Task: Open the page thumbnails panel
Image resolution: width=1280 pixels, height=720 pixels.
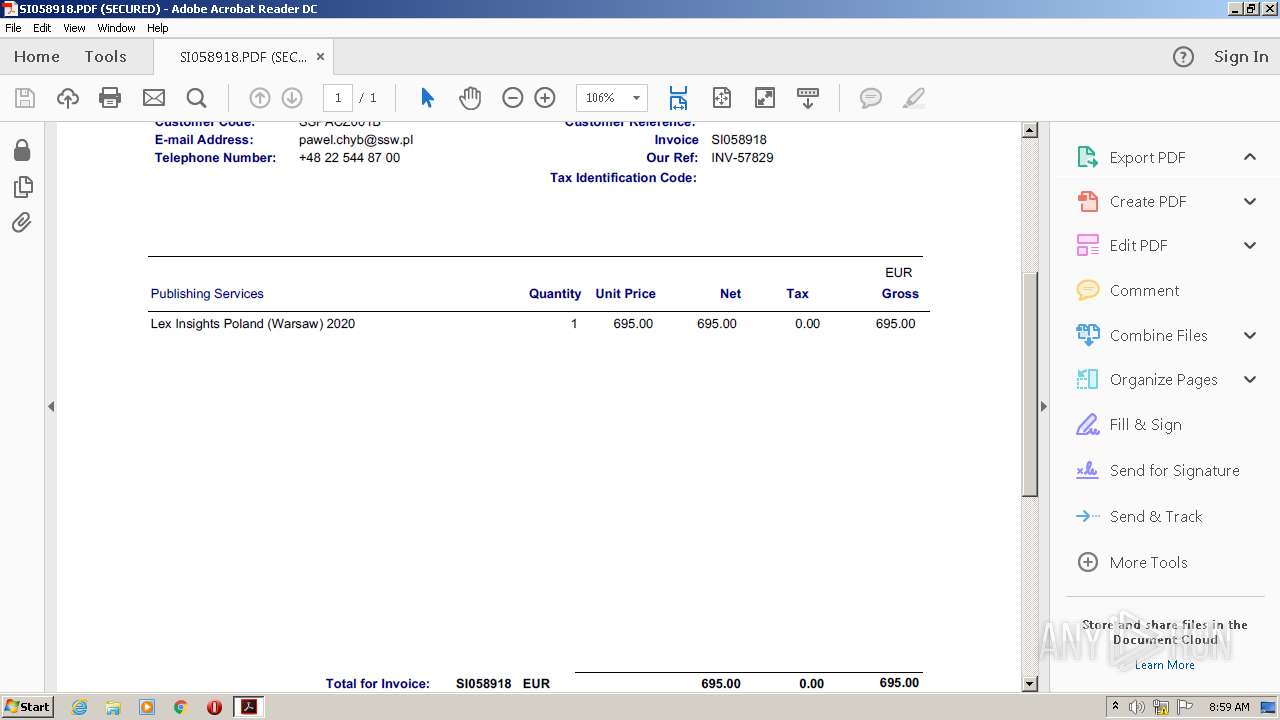Action: click(22, 187)
